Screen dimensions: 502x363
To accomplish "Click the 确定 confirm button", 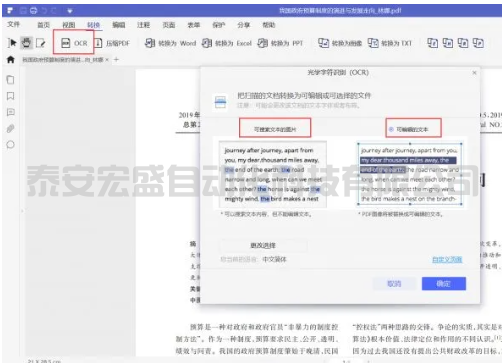I will [x=444, y=284].
